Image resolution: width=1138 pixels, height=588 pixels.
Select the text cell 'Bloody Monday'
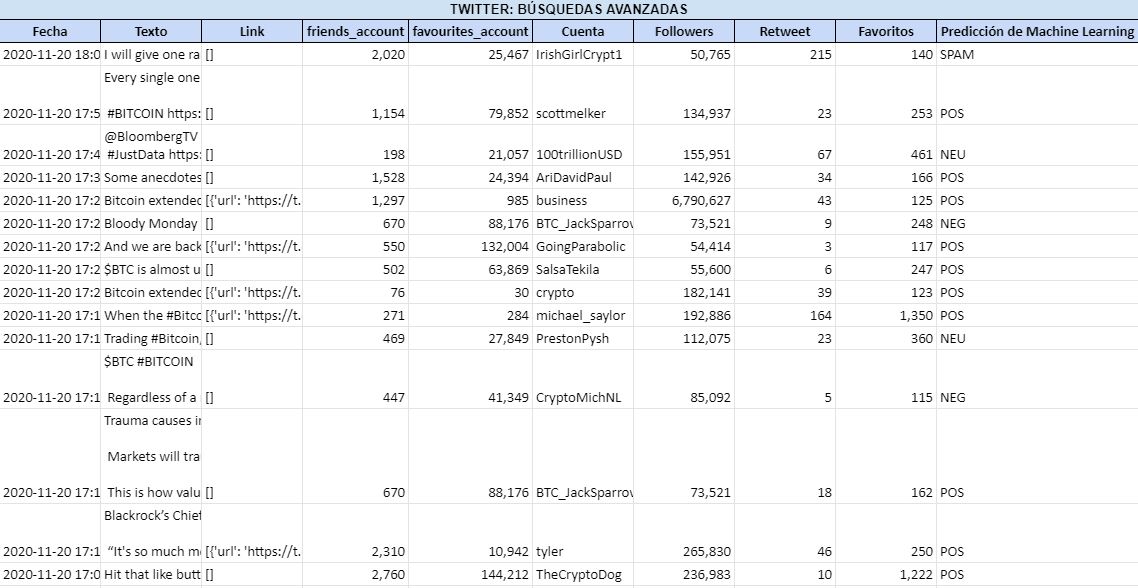coord(152,224)
